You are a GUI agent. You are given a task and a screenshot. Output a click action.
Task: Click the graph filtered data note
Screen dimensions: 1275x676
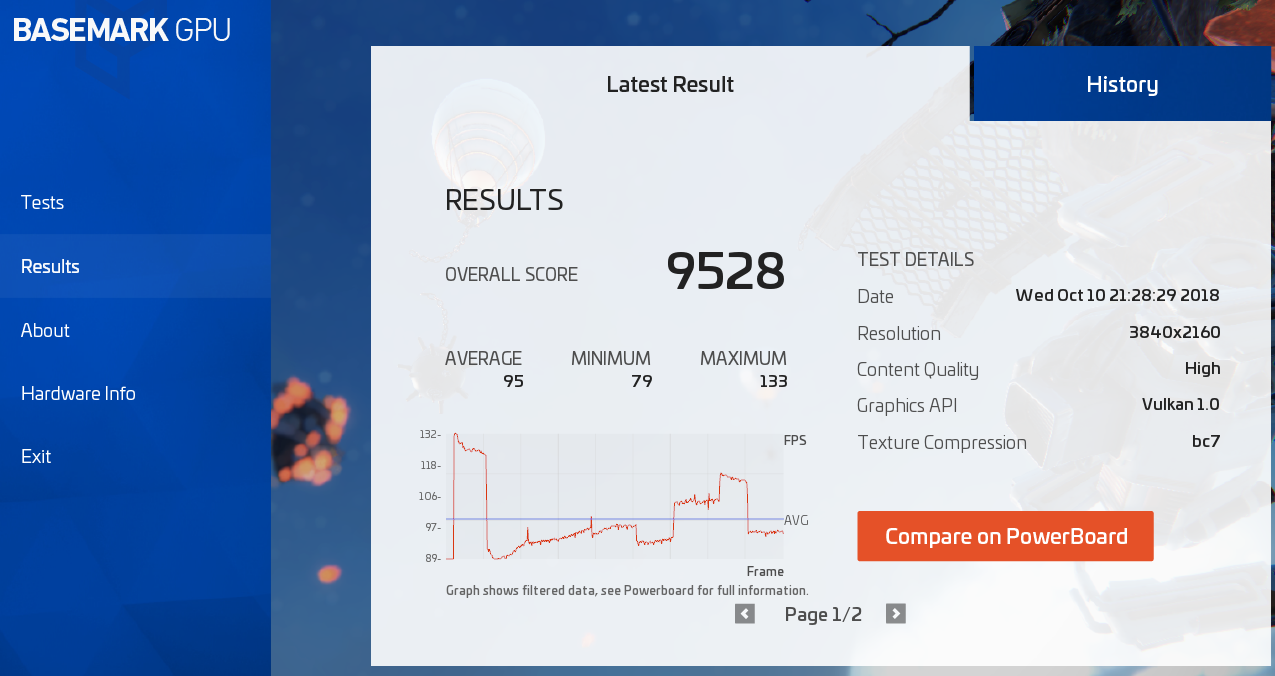[627, 591]
